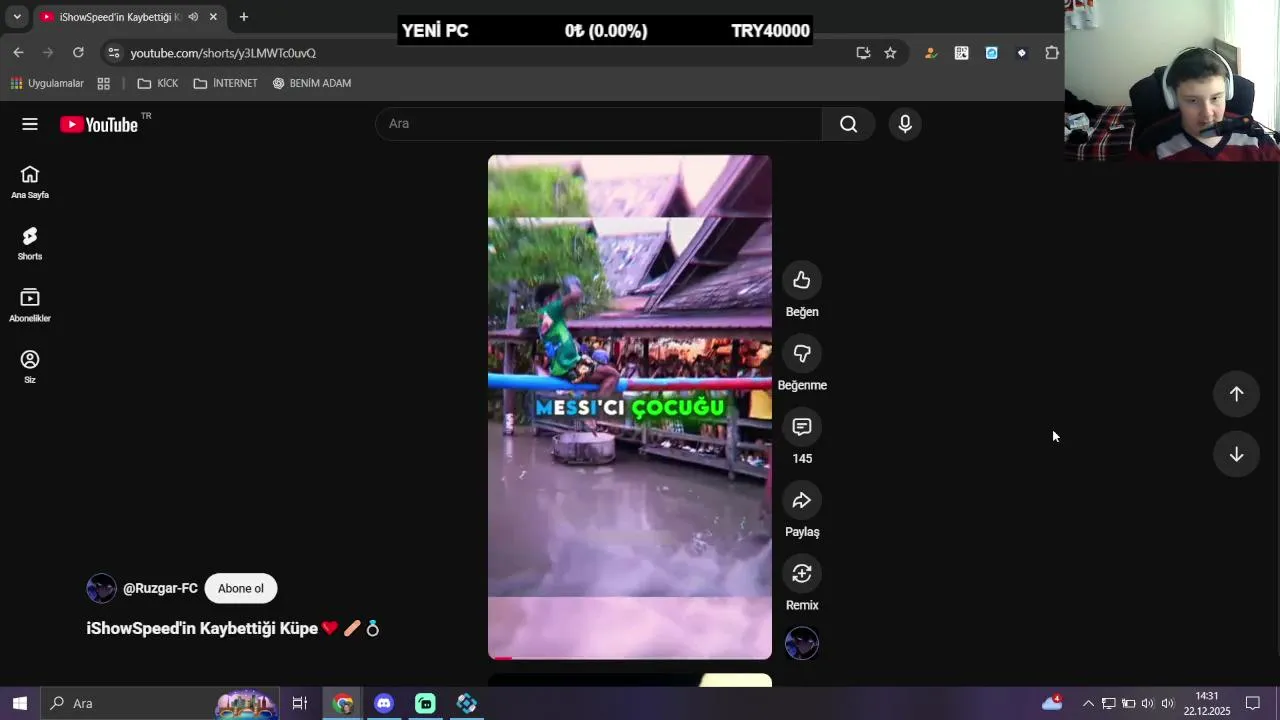View site information icon in address bar
Screen dimensions: 1280x720
113,53
